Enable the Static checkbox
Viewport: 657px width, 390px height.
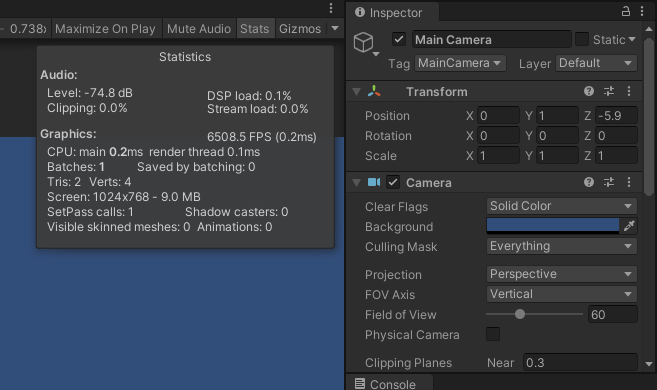tap(582, 39)
